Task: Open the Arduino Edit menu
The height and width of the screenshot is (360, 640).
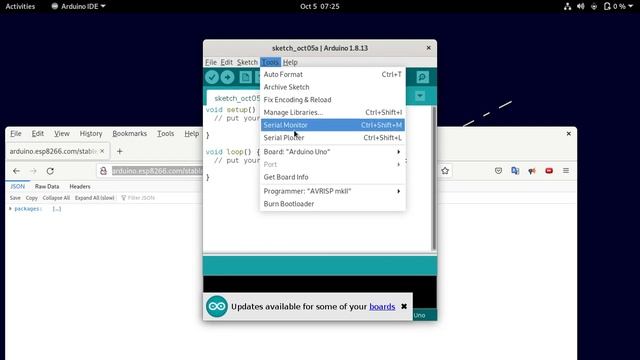Action: [x=227, y=62]
